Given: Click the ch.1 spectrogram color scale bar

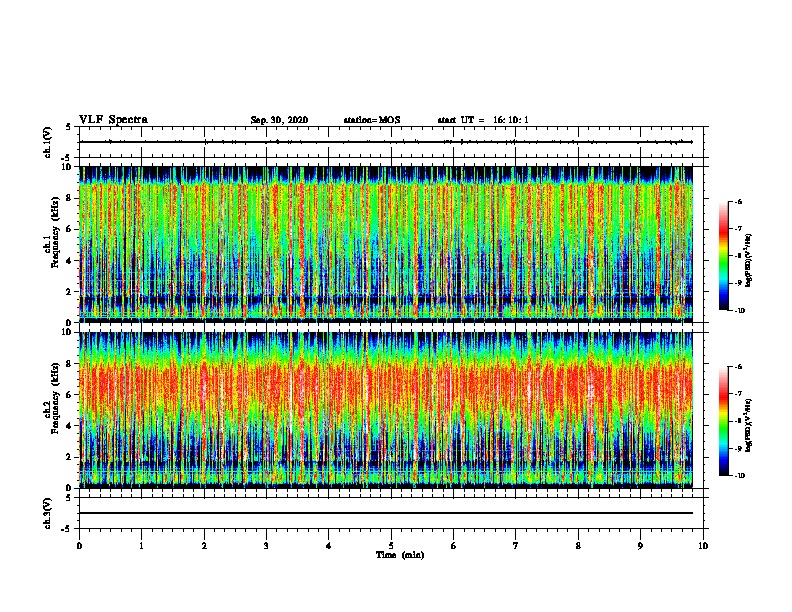Looking at the screenshot, I should pos(724,256).
